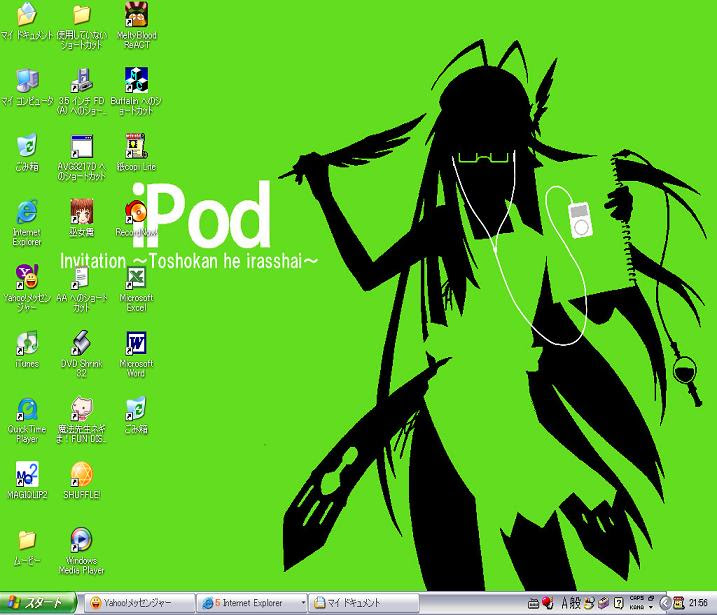The width and height of the screenshot is (717, 615).
Task: Open the マイ ドキュメント desktop folder icon
Action: tap(27, 15)
